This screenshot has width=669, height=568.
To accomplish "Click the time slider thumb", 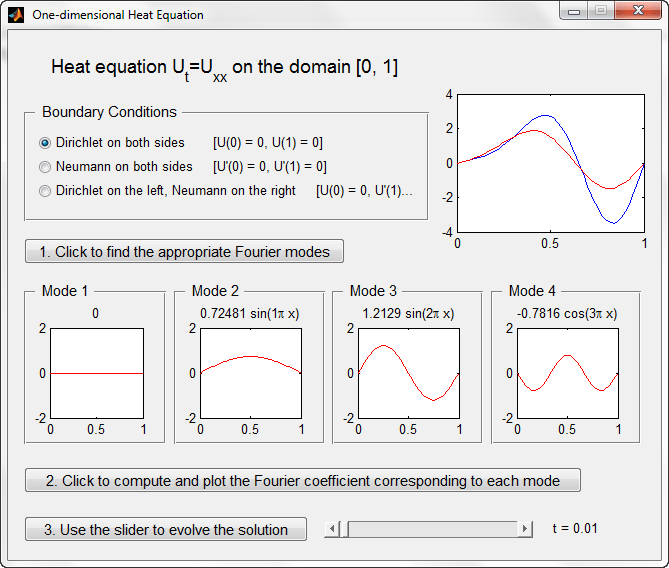I will point(344,529).
